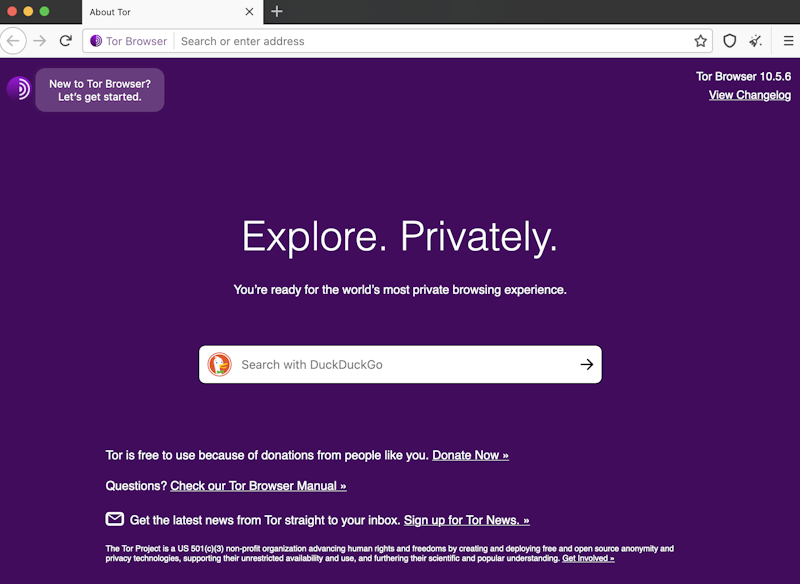This screenshot has height=584, width=800.
Task: Reload the current page
Action: click(65, 41)
